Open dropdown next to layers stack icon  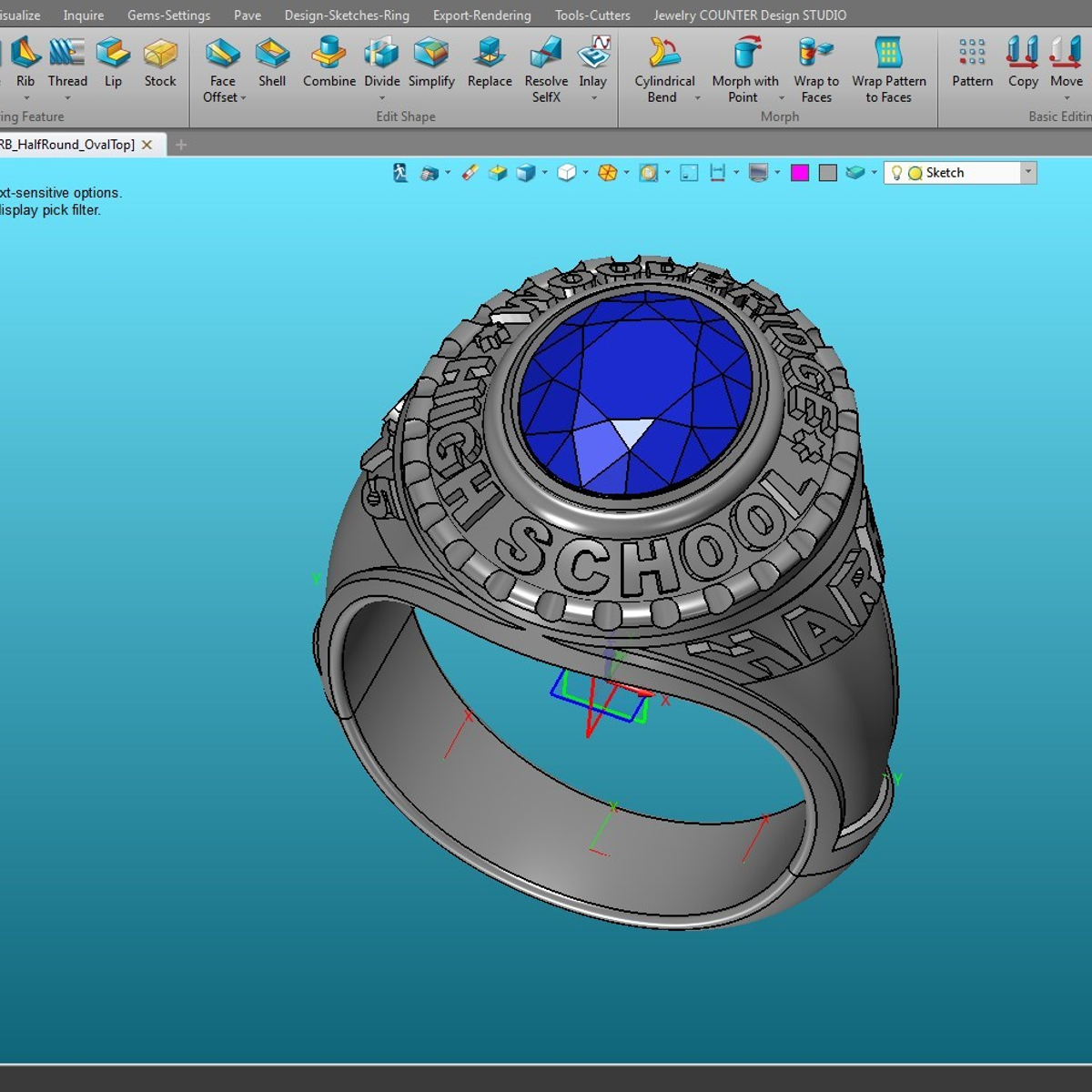[875, 173]
